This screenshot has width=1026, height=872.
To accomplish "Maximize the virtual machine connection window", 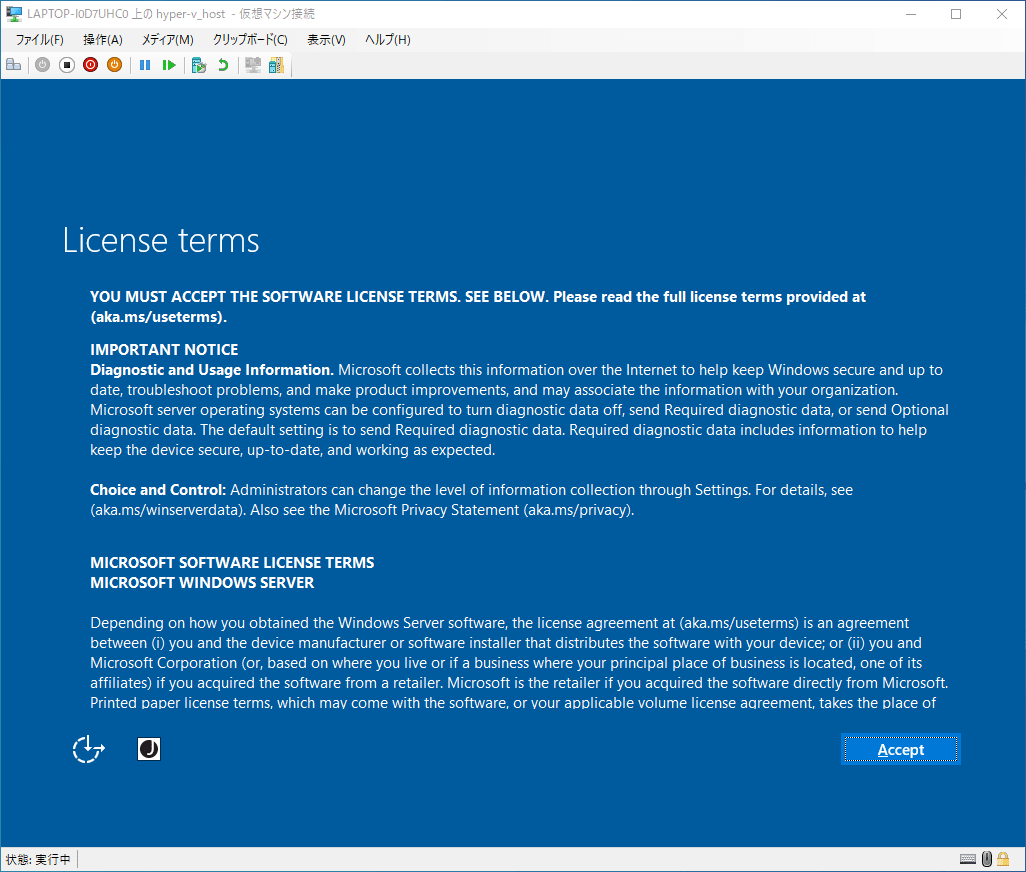I will tap(956, 14).
